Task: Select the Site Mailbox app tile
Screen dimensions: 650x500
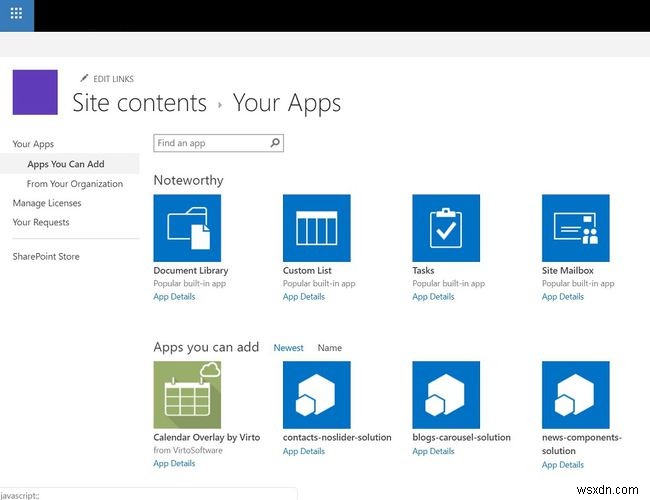Action: 576,228
